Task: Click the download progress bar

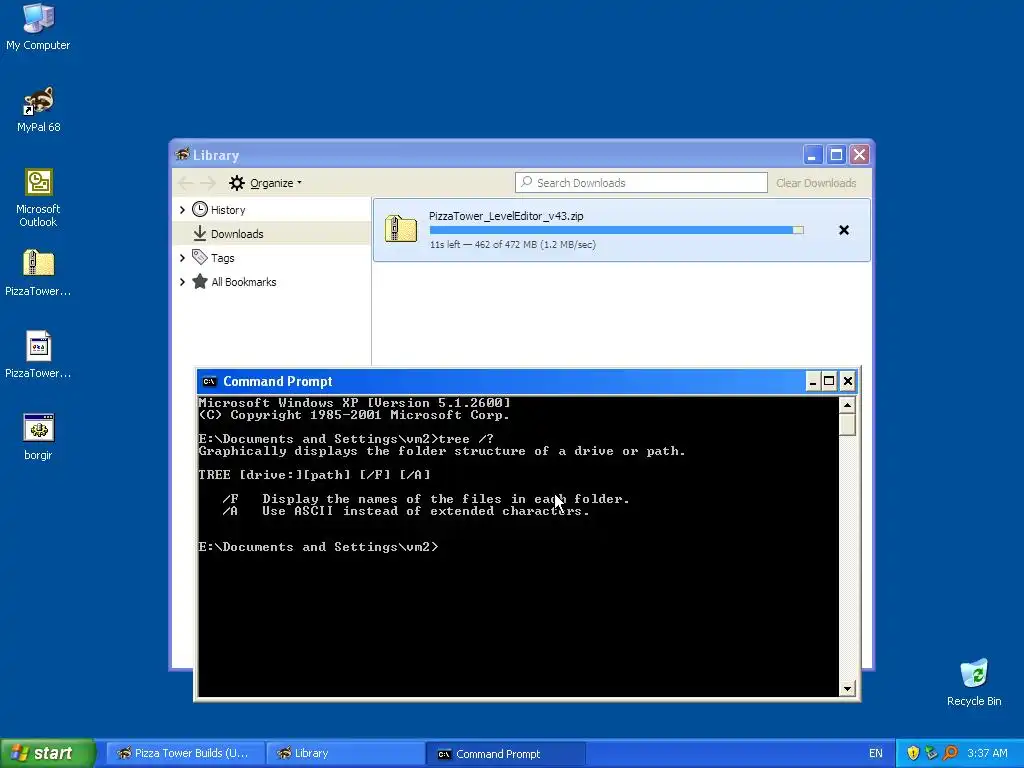Action: tap(616, 230)
